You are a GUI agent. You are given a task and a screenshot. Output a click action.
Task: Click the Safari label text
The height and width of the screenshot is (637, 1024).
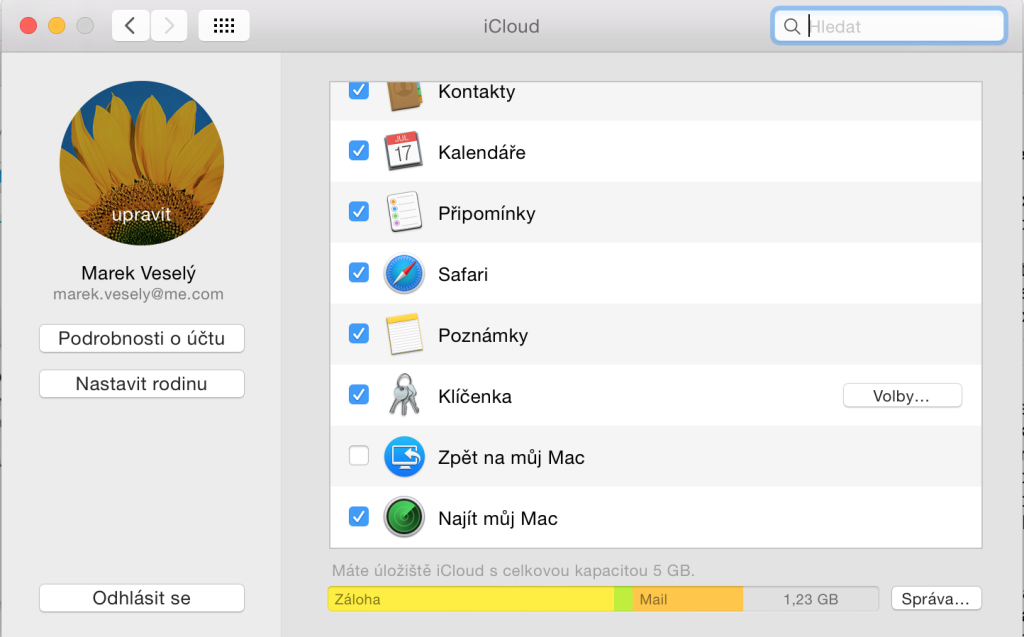point(463,274)
